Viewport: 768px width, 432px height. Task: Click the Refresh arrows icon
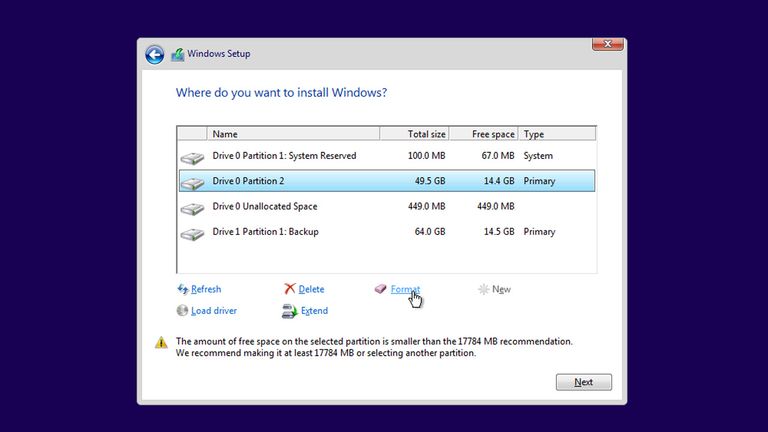coord(183,289)
